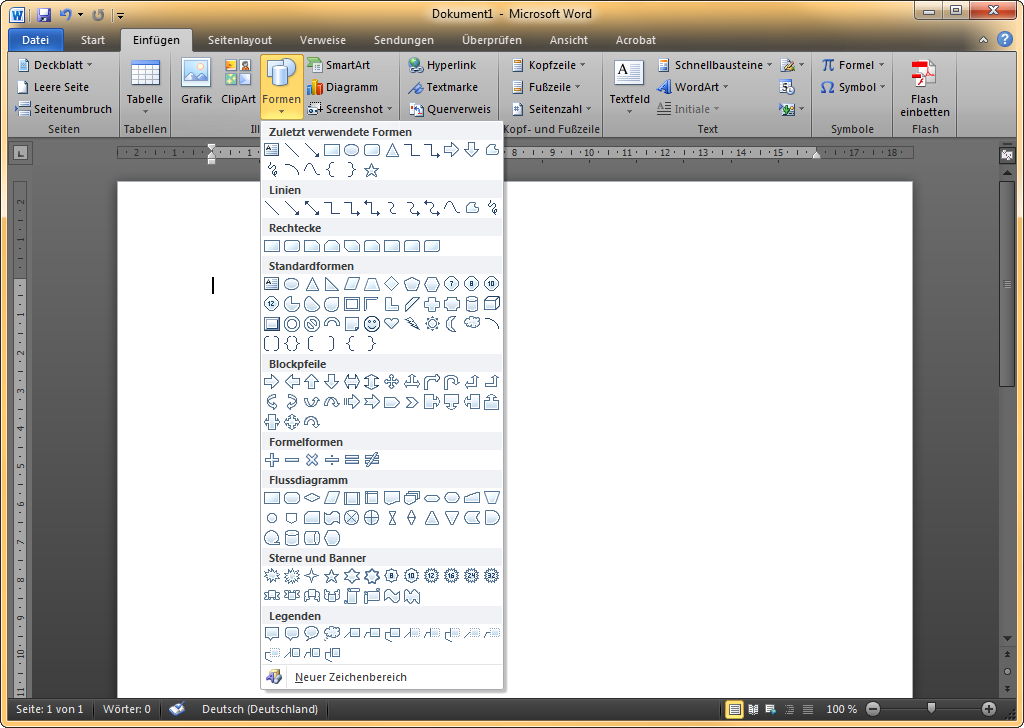Switch to full-screen reading view in status bar

(753, 710)
